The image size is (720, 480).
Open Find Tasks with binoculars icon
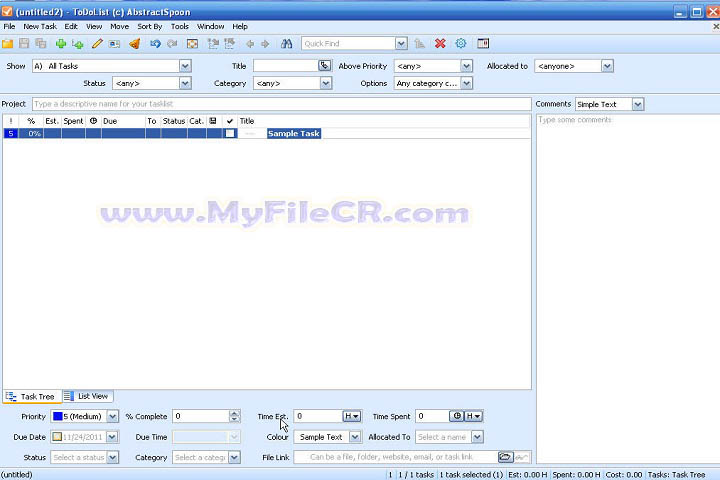pos(287,44)
